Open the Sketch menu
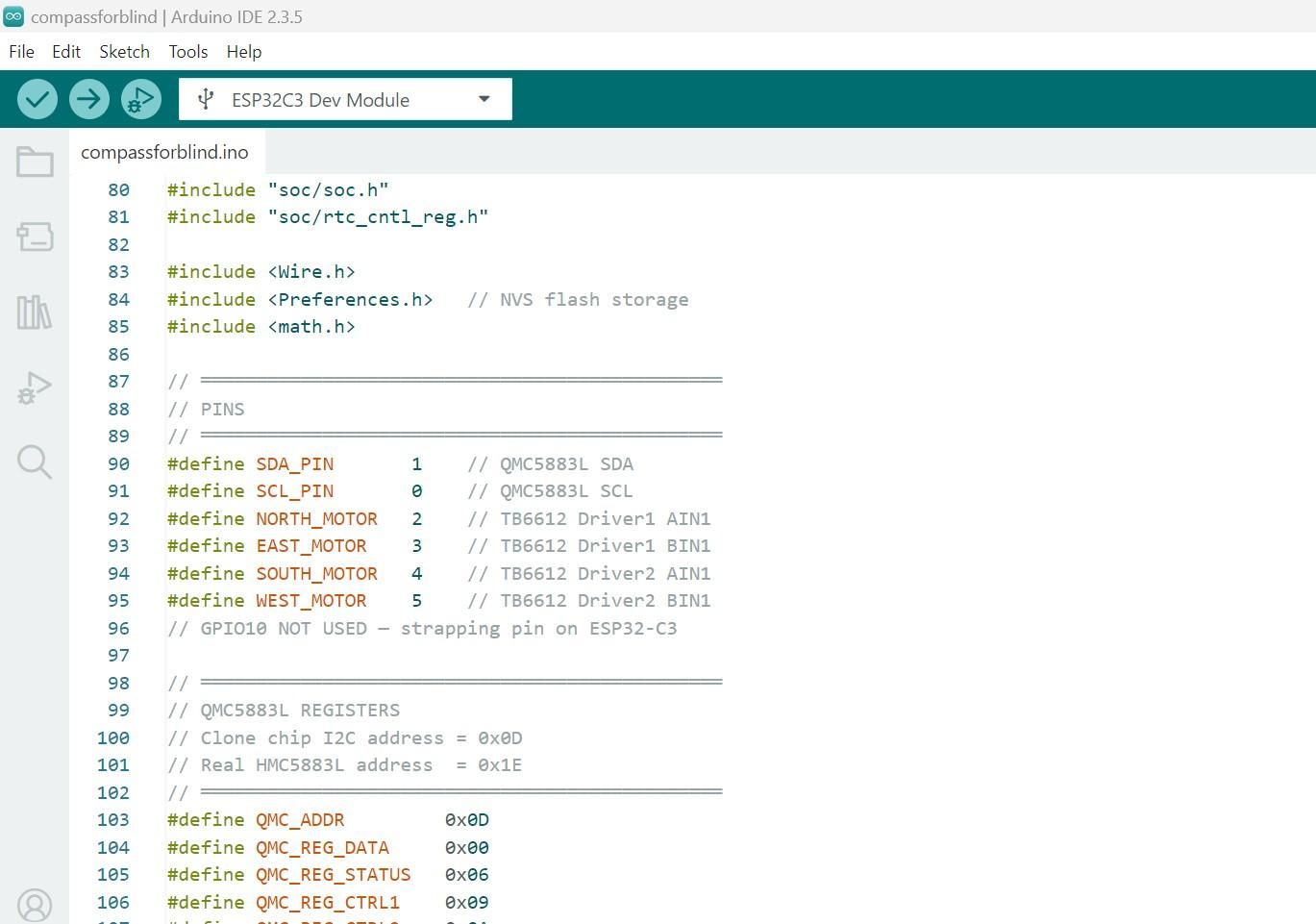1316x924 pixels. click(x=125, y=52)
